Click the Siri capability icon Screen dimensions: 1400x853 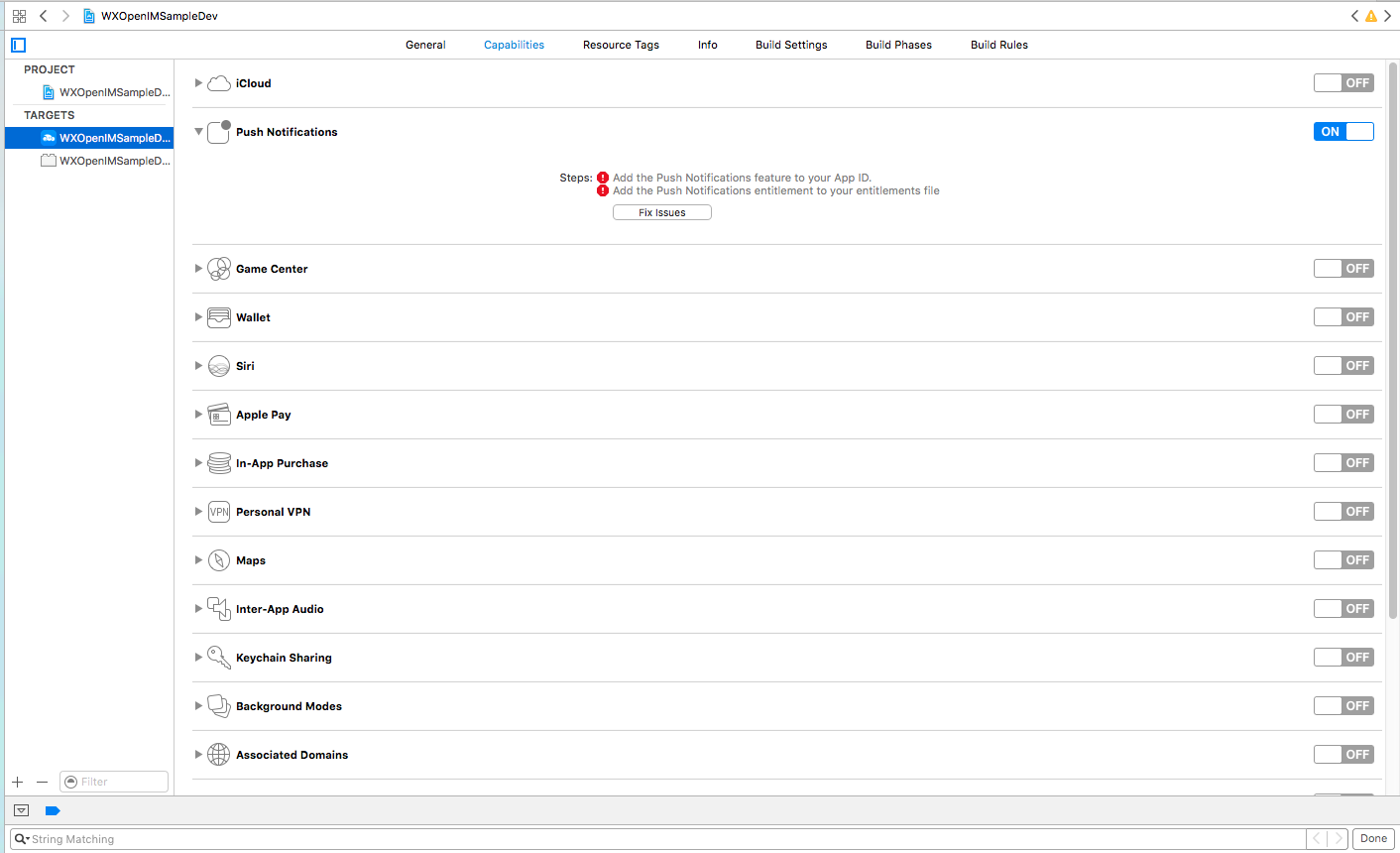point(219,366)
